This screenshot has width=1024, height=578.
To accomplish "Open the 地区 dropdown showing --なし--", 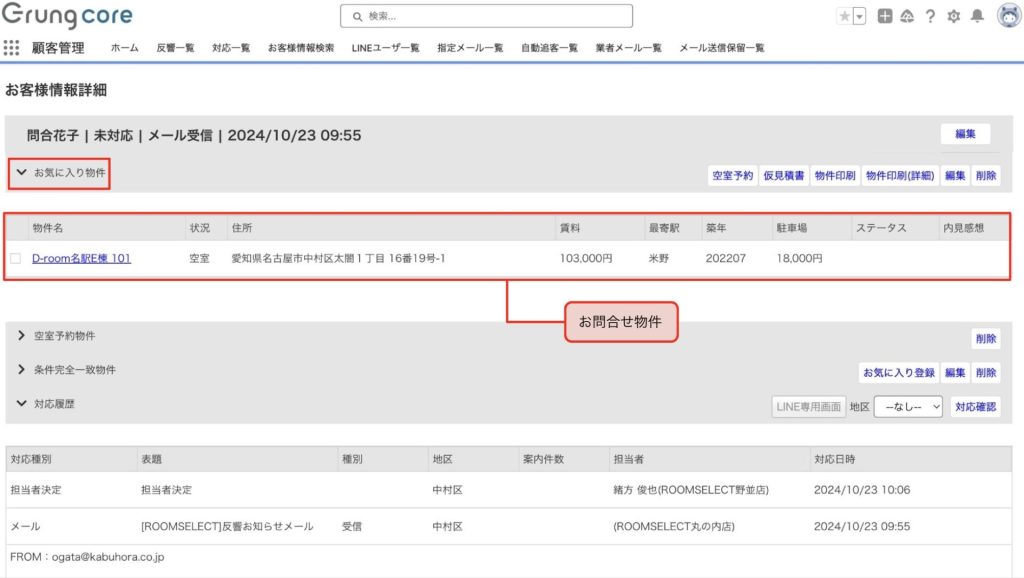I will point(908,407).
